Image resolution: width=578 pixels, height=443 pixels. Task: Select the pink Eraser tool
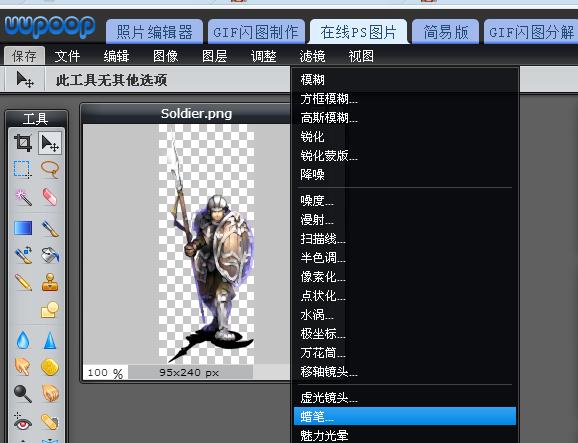coord(50,197)
